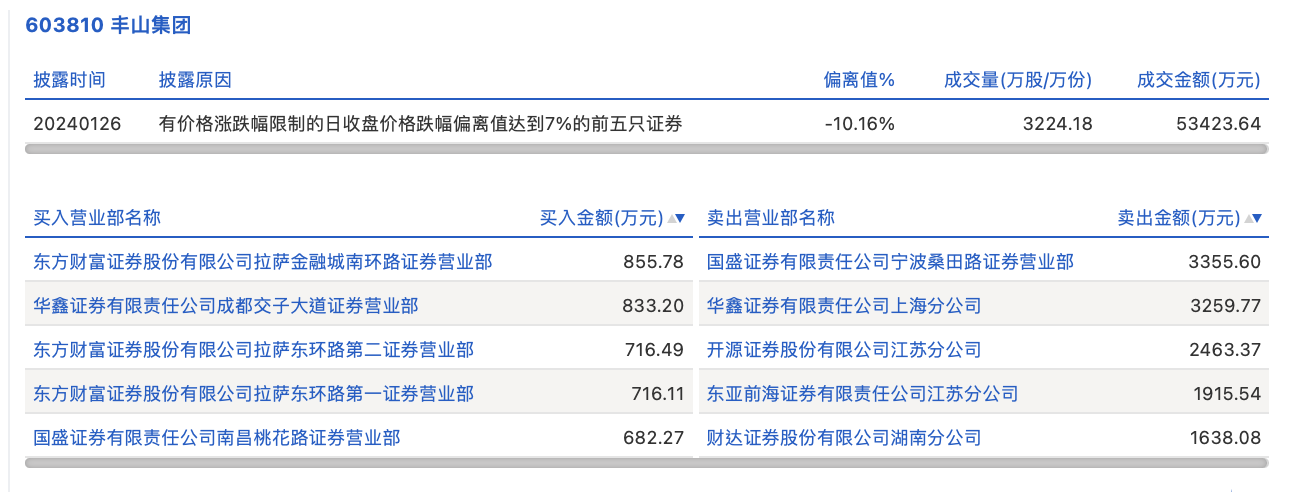The image size is (1290, 492).
Task: Click 华鑫证券上海分公司 seller link
Action: 844,306
